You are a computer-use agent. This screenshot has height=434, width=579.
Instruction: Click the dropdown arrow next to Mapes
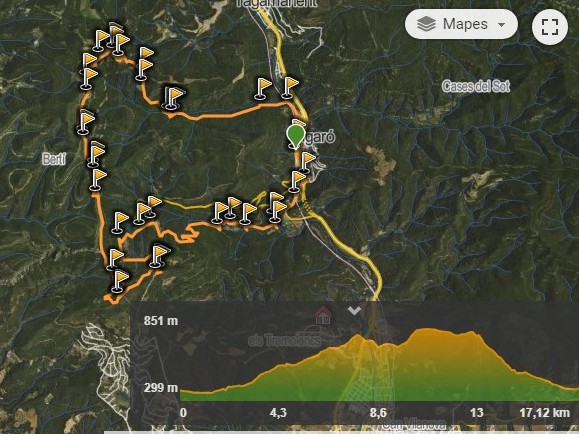[x=501, y=25]
